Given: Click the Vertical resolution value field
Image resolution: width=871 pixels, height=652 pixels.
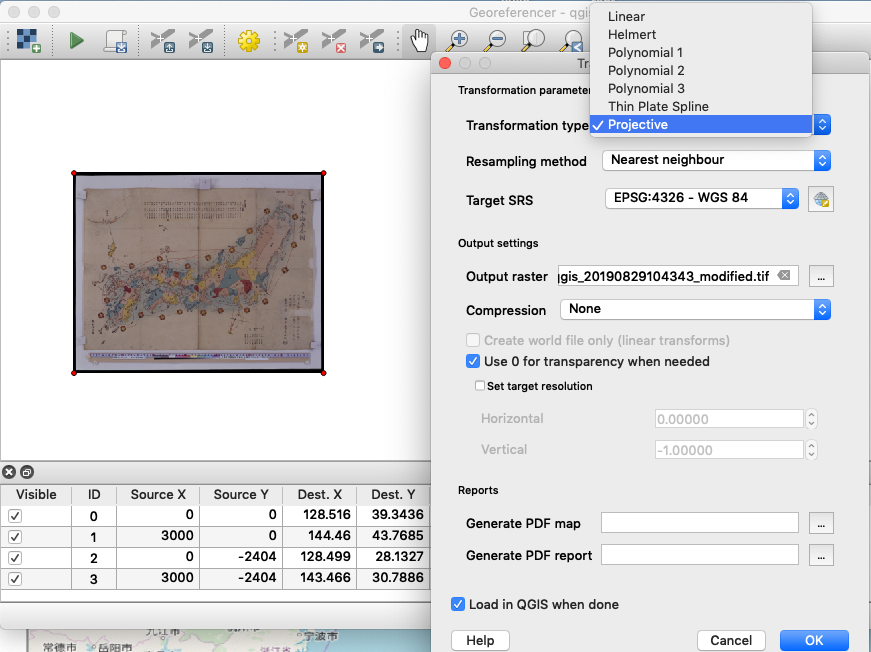Looking at the screenshot, I should pos(729,450).
